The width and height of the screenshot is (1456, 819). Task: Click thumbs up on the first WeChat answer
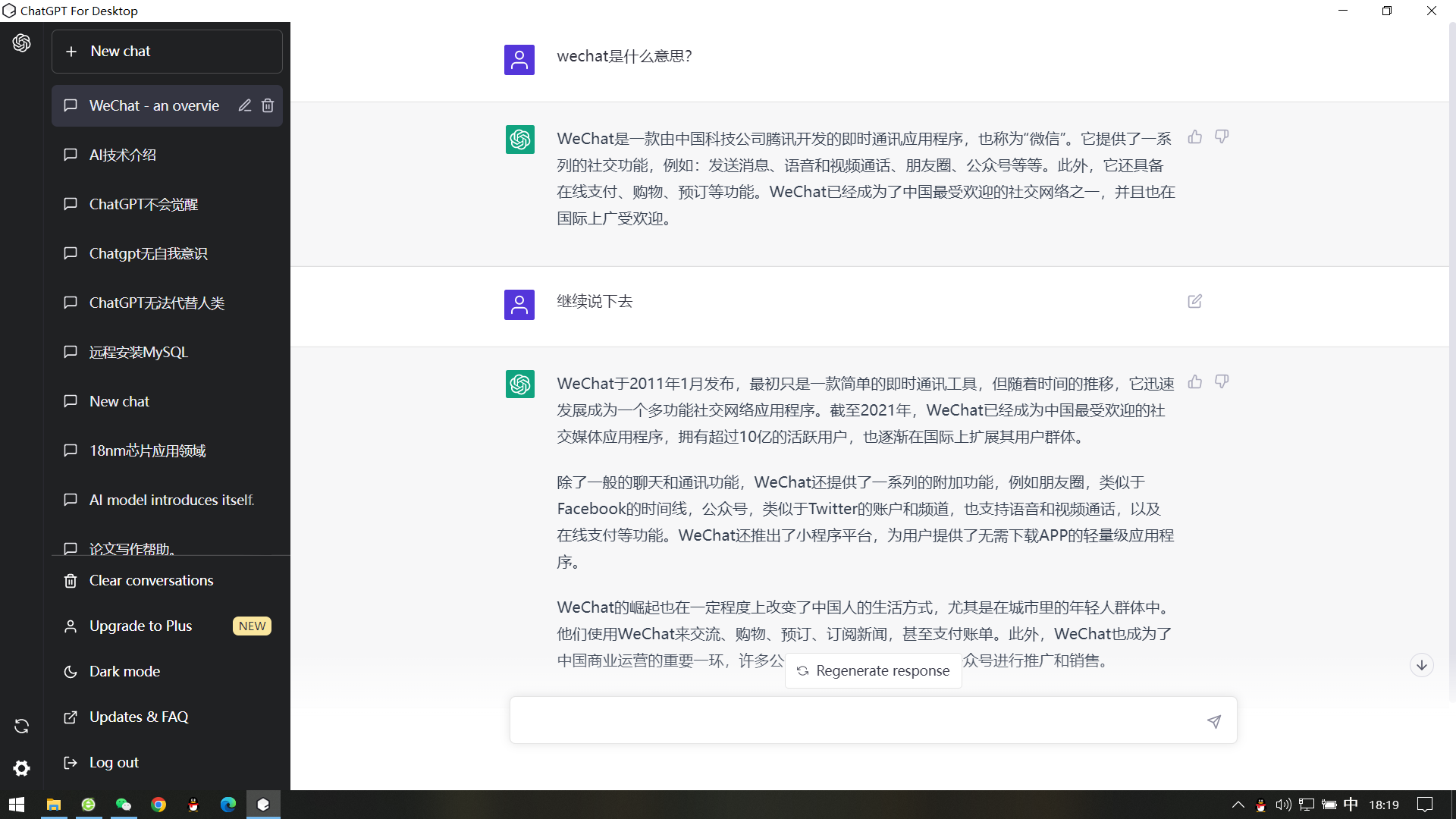[1195, 137]
